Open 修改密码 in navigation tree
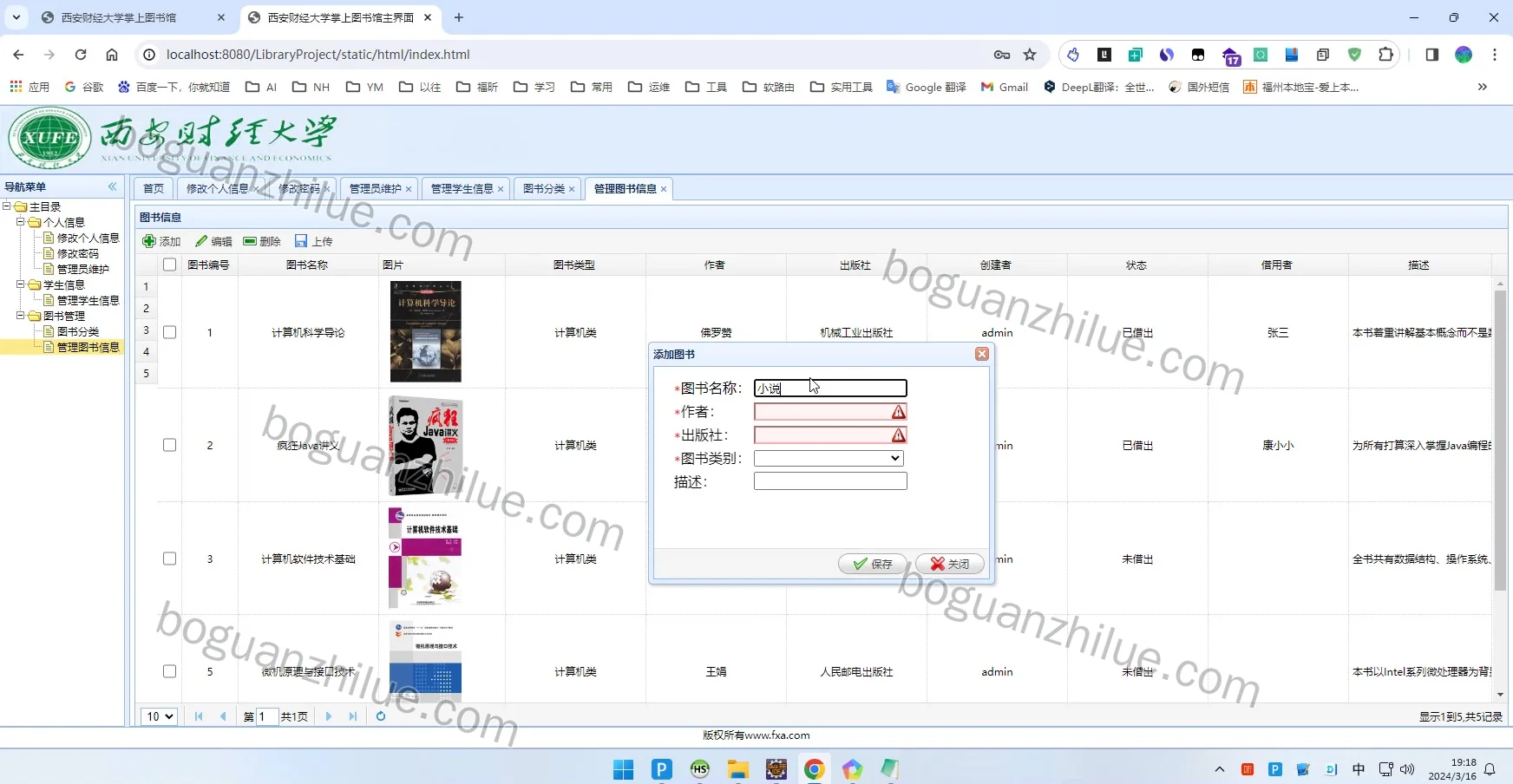The height and width of the screenshot is (784, 1513). (x=78, y=253)
